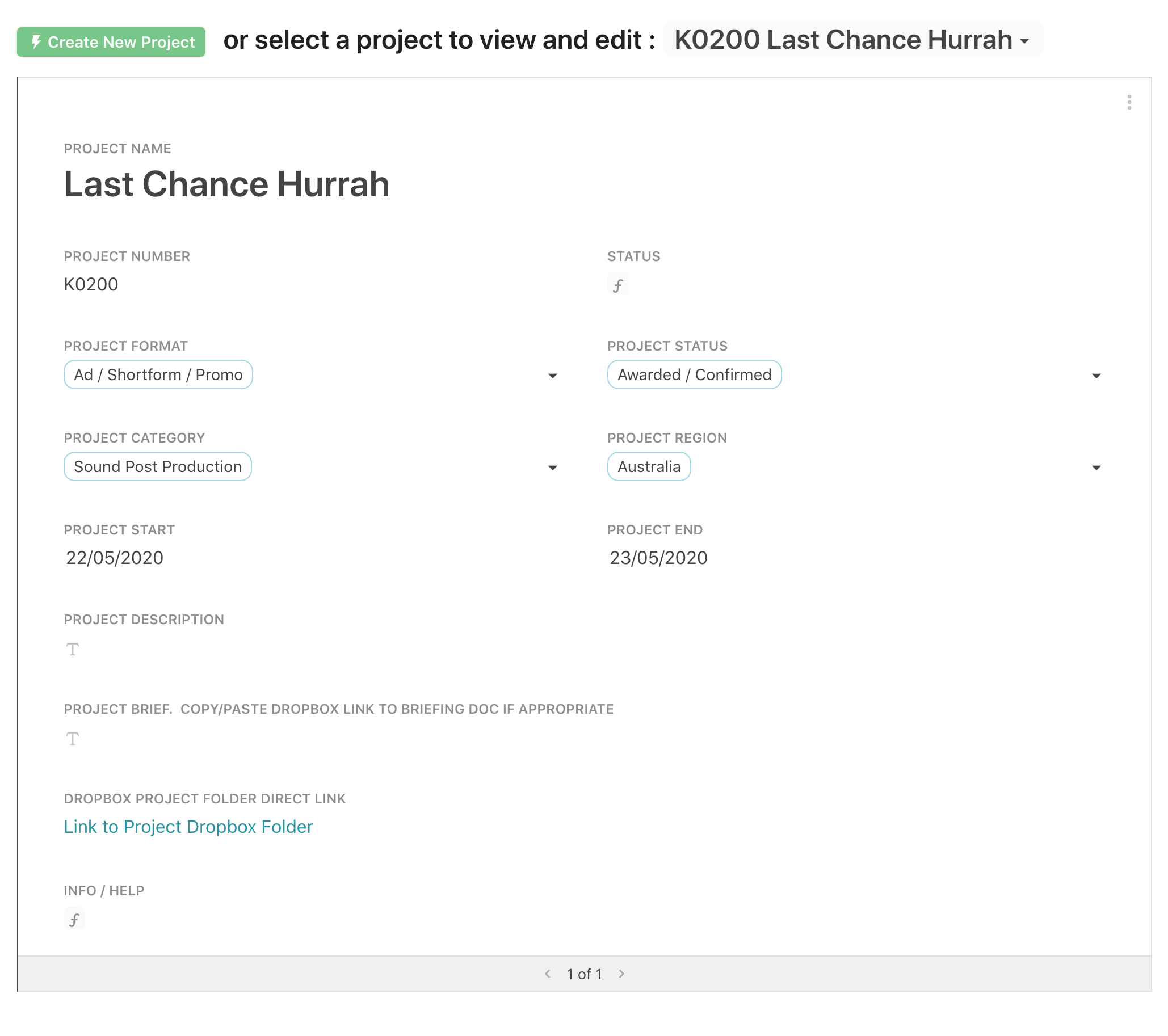This screenshot has height=1036, width=1168.
Task: Expand the Project Region dropdown arrow
Action: (1096, 468)
